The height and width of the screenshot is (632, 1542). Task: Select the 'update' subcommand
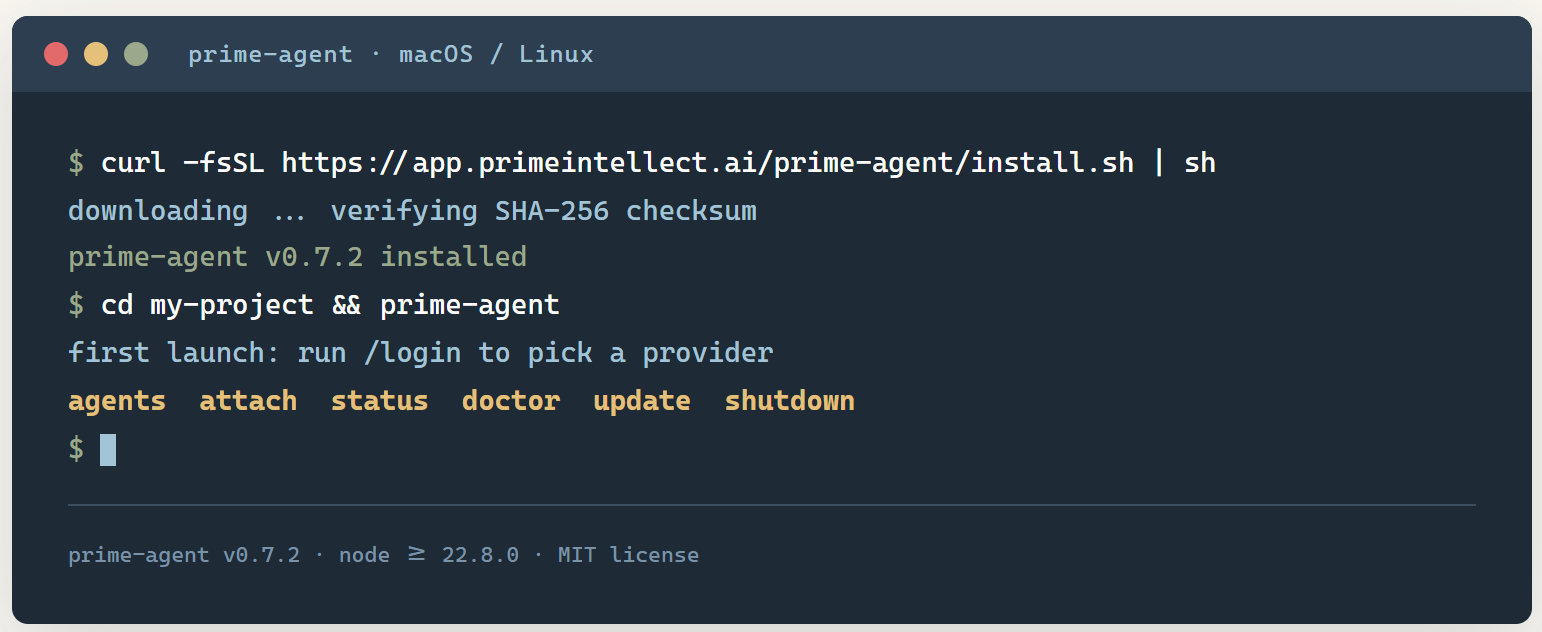pos(642,401)
